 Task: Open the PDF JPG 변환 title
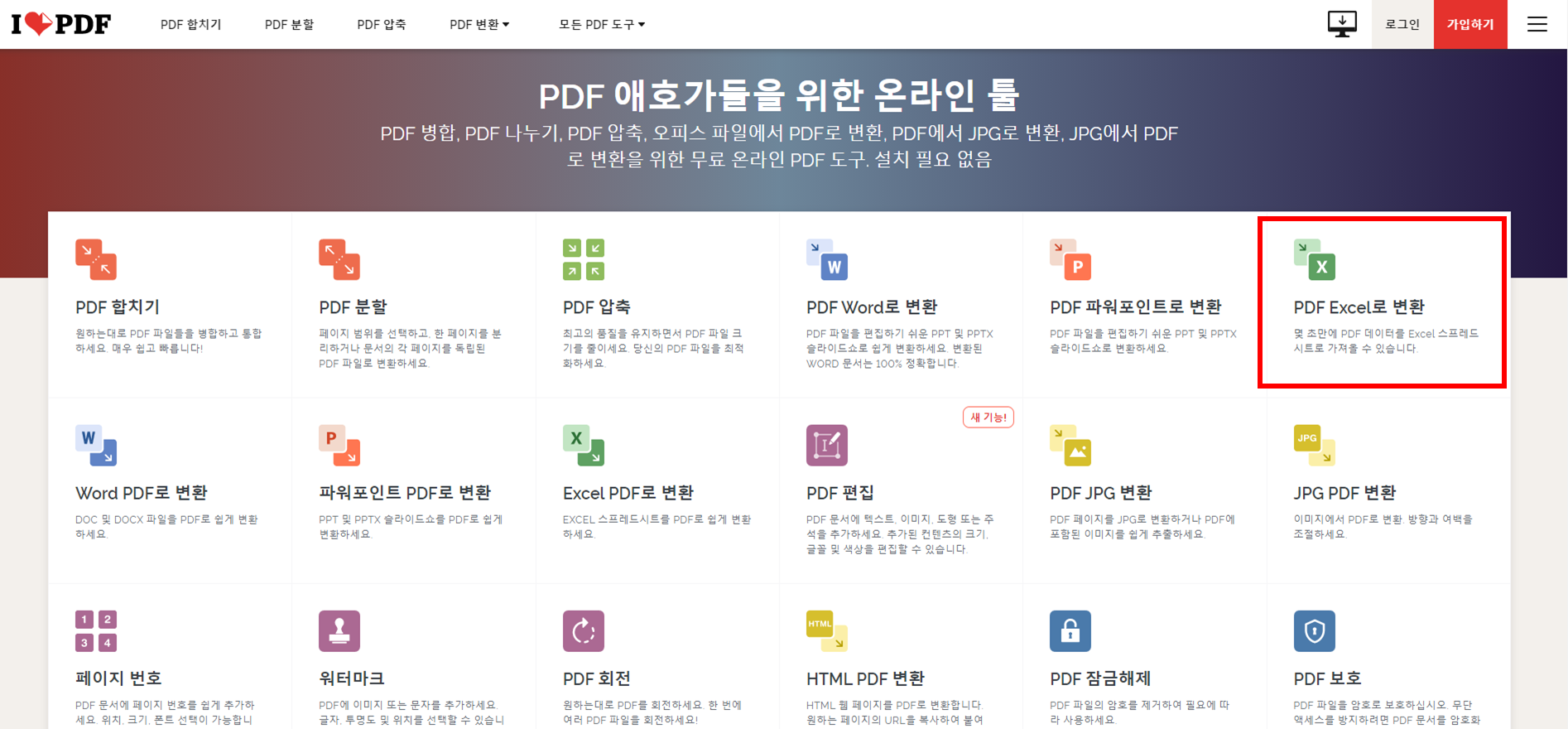1101,493
